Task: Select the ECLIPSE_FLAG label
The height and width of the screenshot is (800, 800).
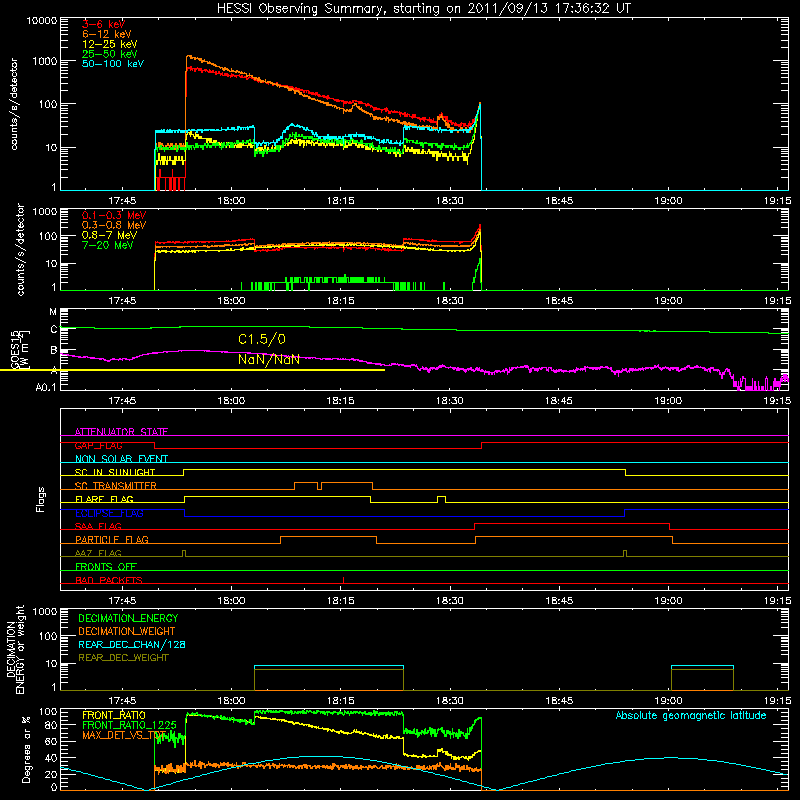Action: pos(109,513)
